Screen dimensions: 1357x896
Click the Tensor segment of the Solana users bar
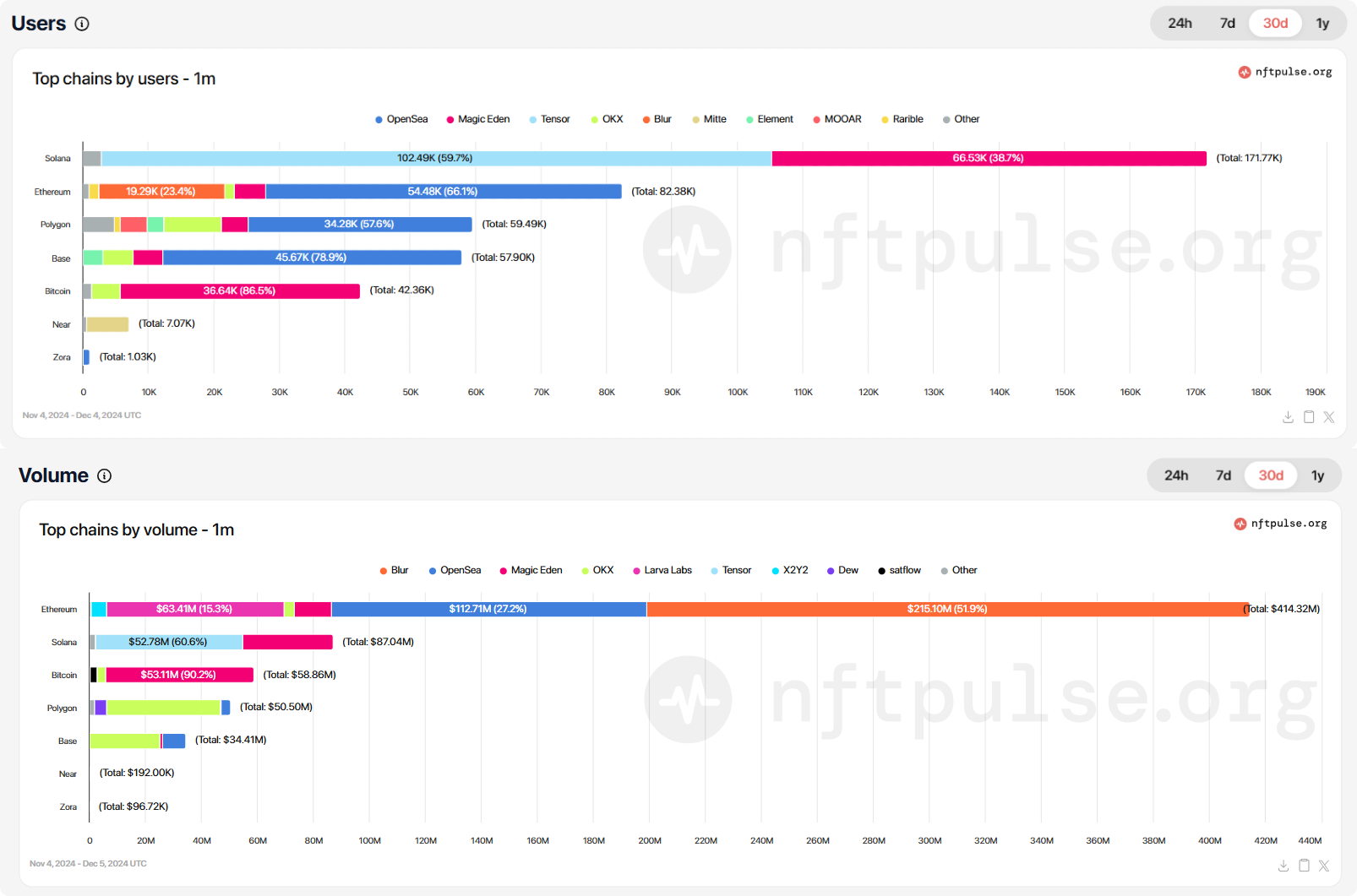[x=436, y=159]
